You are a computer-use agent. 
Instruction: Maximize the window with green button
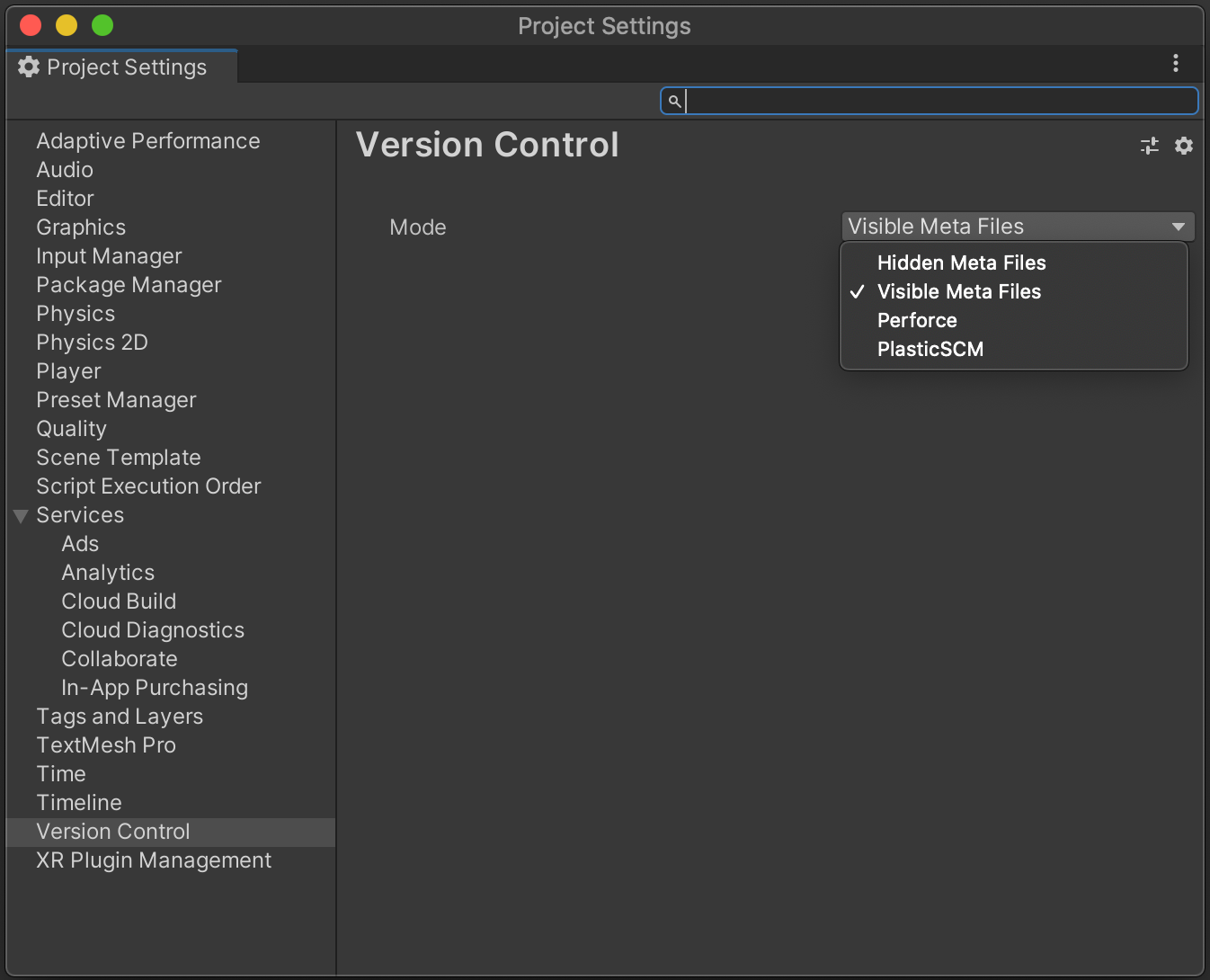point(102,25)
